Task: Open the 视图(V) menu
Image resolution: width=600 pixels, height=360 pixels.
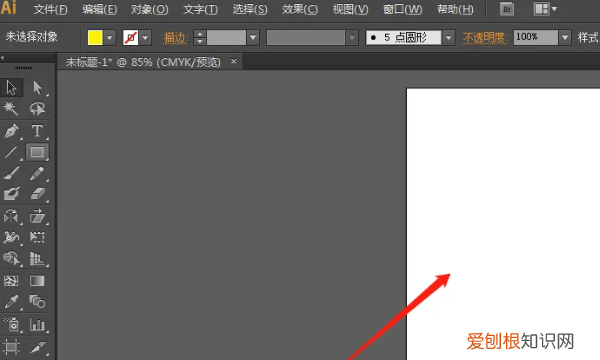Action: (350, 9)
